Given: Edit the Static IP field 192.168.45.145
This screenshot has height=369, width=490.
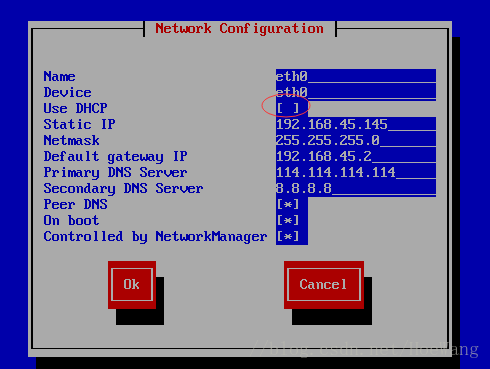Looking at the screenshot, I should (356, 124).
